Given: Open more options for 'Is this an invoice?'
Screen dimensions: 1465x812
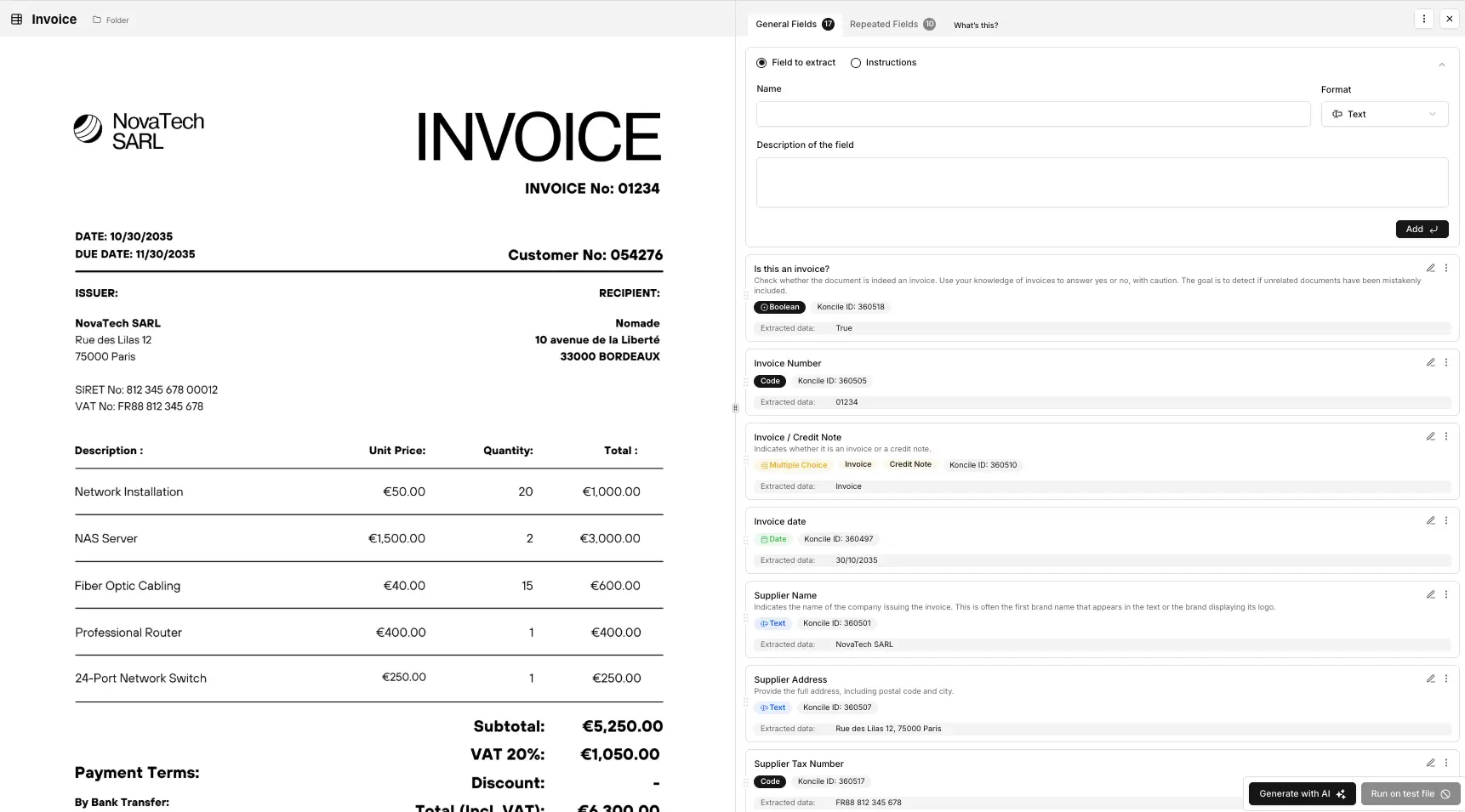Looking at the screenshot, I should (x=1446, y=268).
